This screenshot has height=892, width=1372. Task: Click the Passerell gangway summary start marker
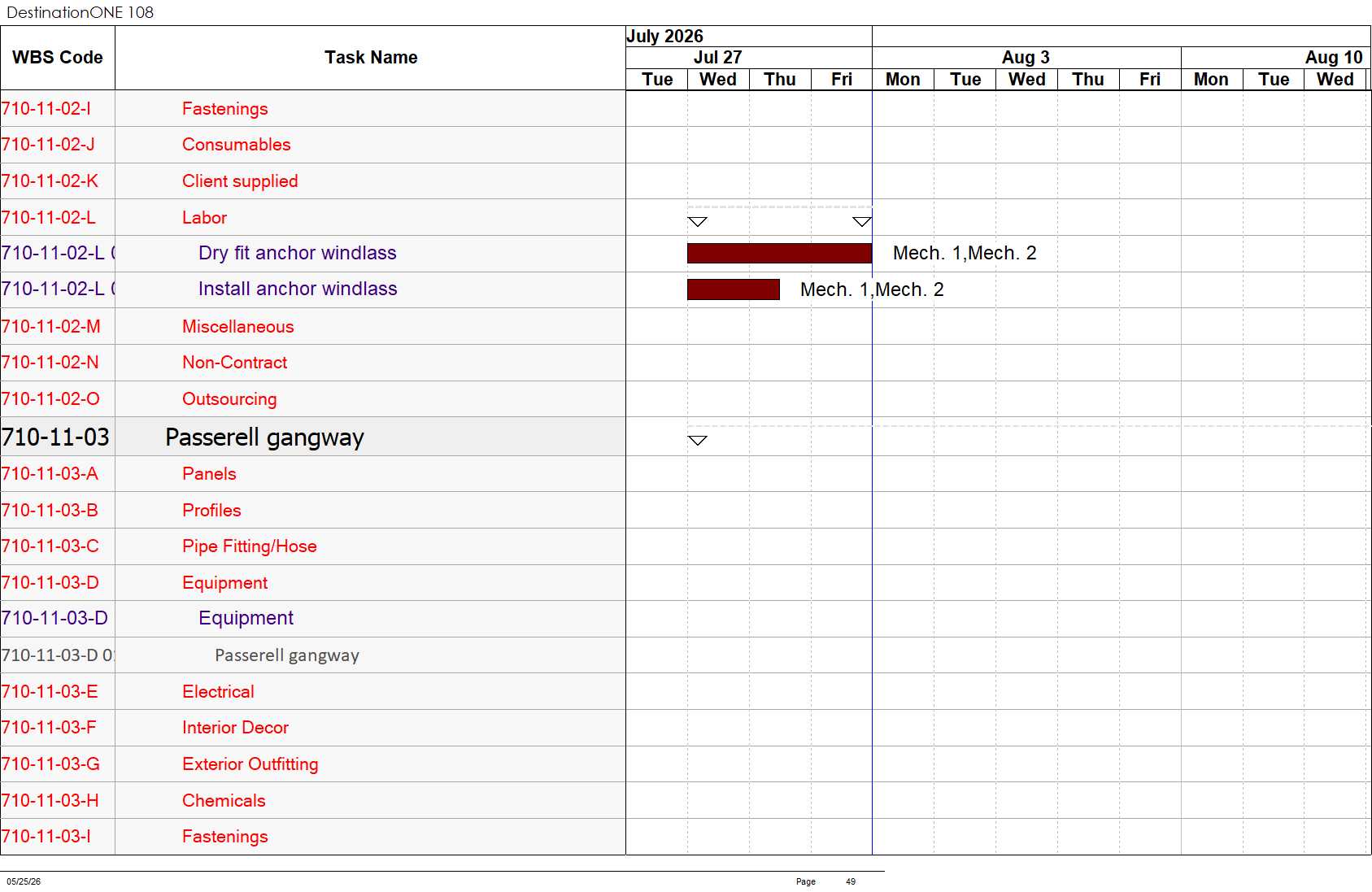(x=697, y=441)
